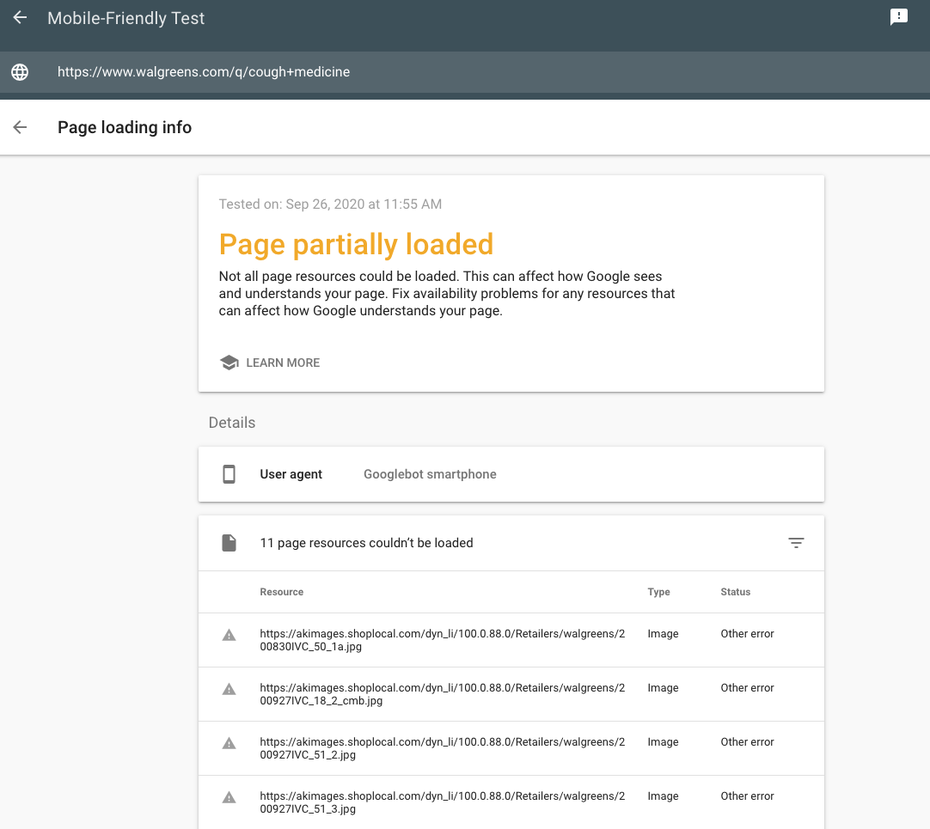Click the globe icon beside the URL

tap(20, 72)
